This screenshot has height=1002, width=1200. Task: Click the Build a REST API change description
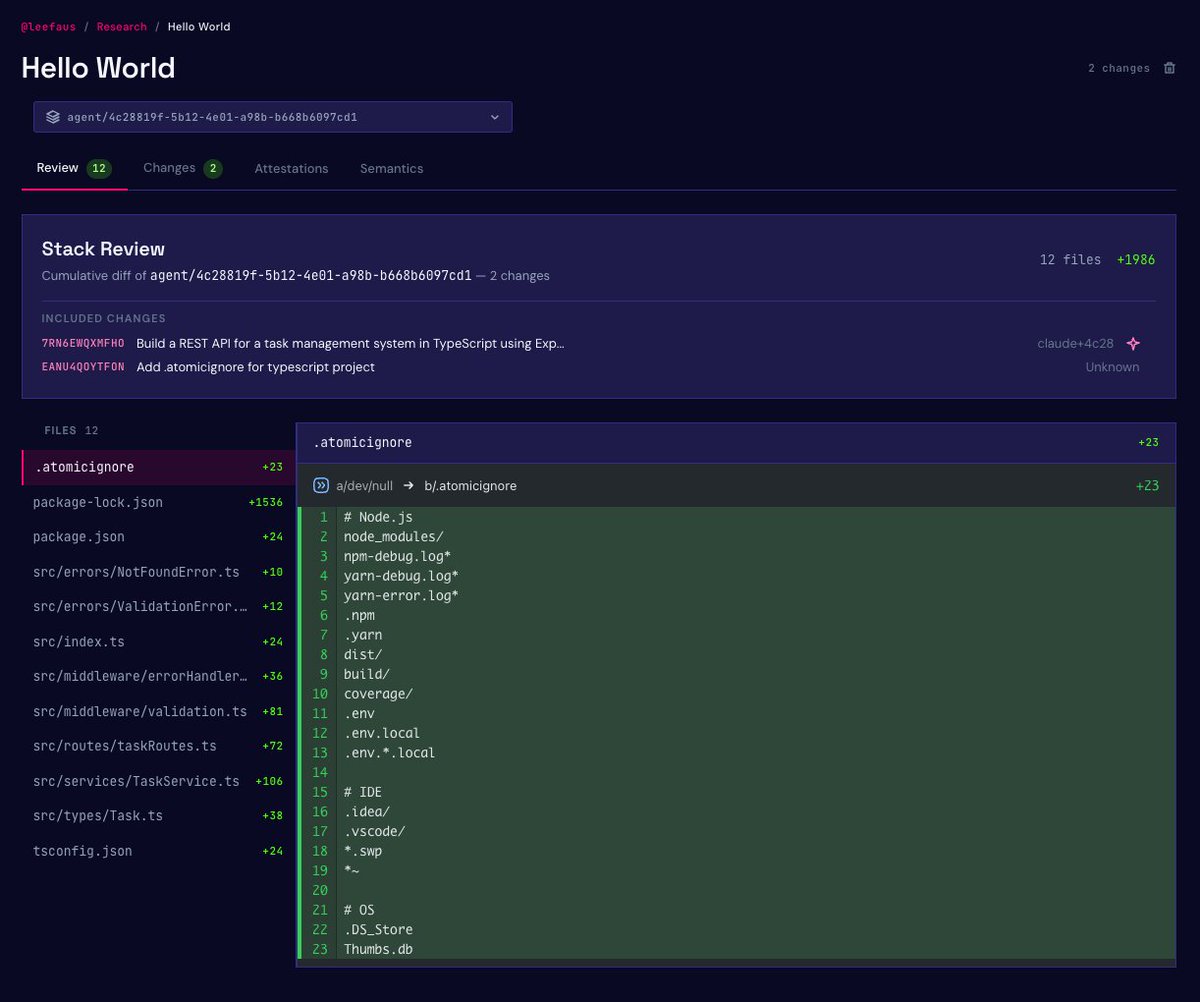pos(350,343)
